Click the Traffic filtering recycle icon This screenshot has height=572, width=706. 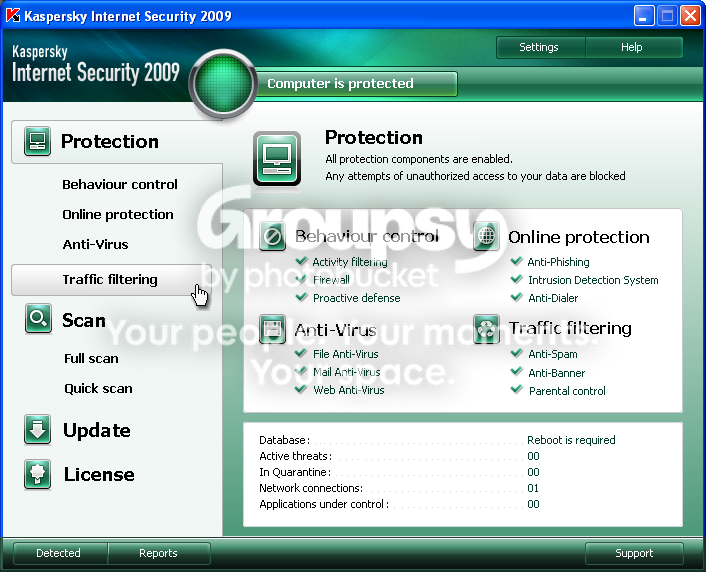pyautogui.click(x=486, y=329)
